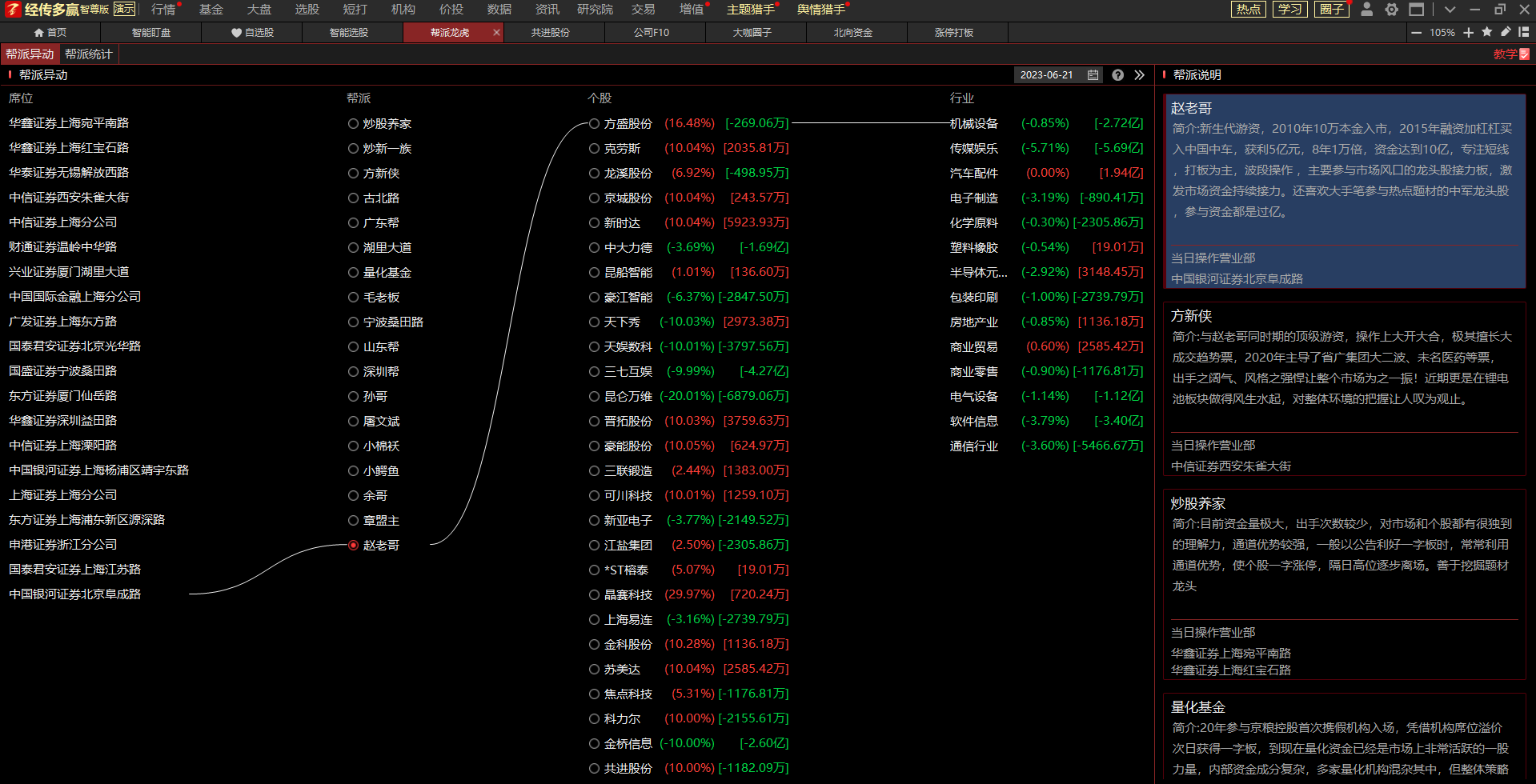The width and height of the screenshot is (1536, 784).
Task: Click the 经传多赢 app logo
Action: [x=13, y=10]
